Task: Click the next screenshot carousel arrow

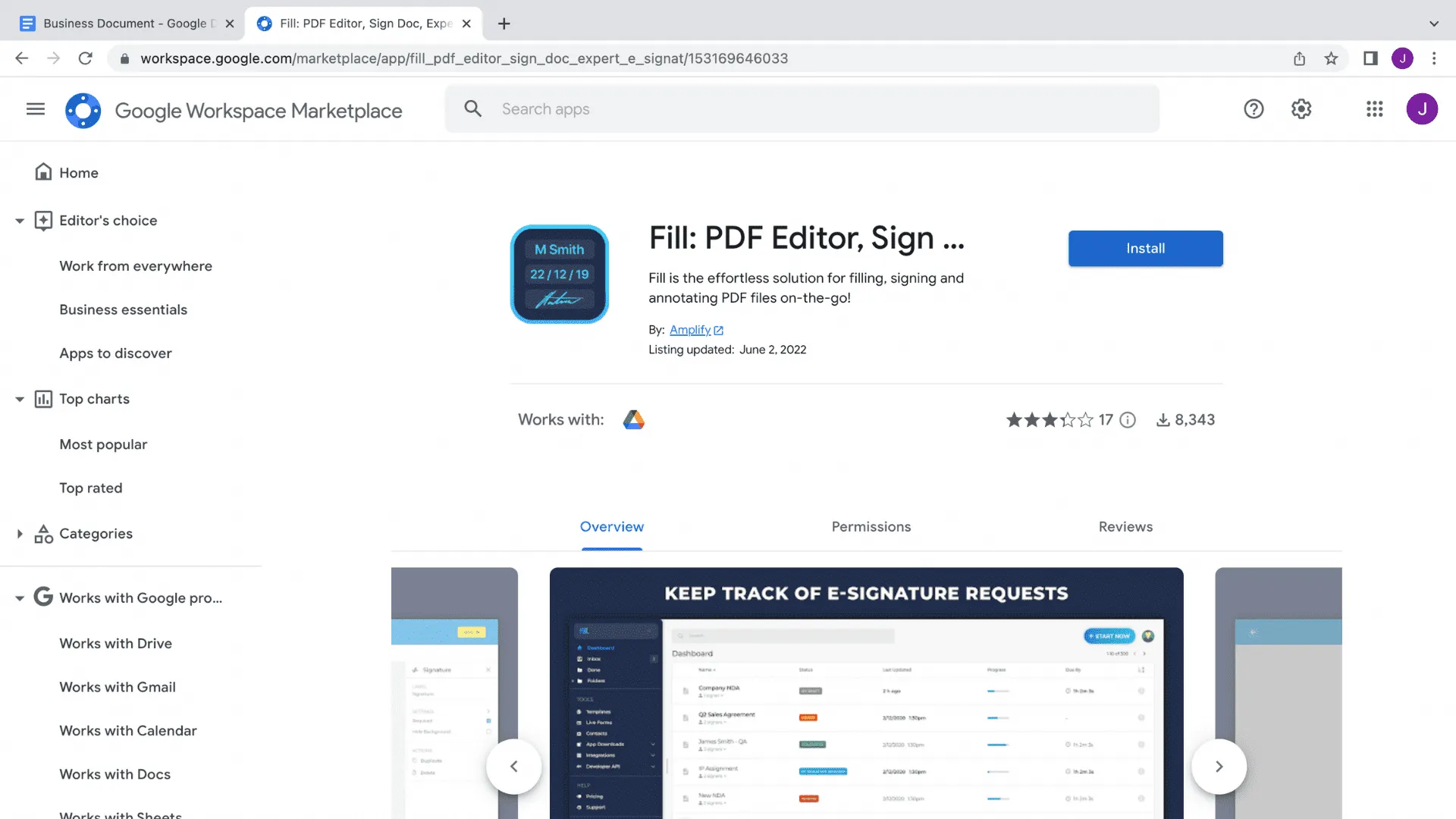Action: tap(1219, 766)
